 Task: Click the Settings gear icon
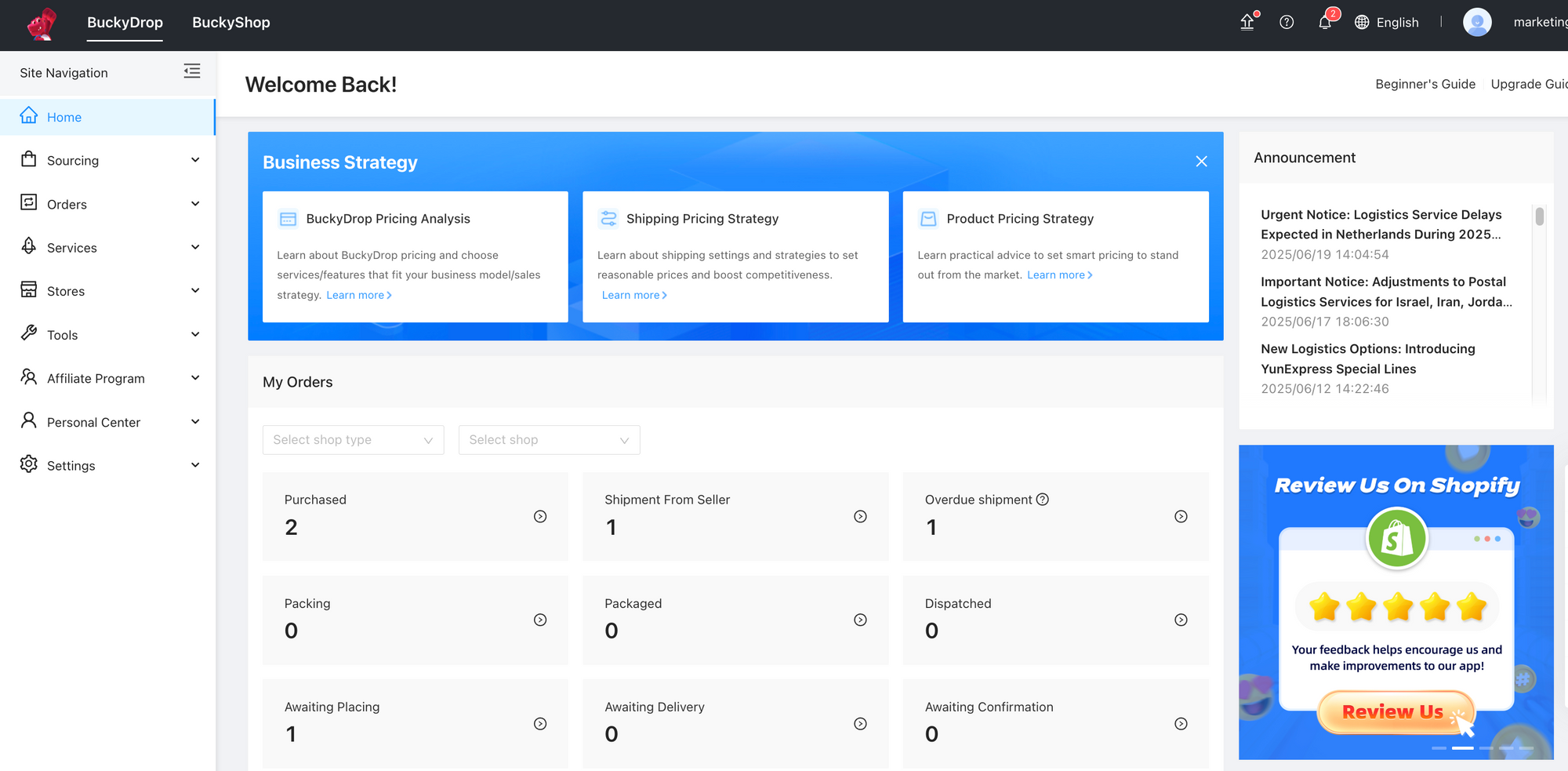click(x=29, y=464)
